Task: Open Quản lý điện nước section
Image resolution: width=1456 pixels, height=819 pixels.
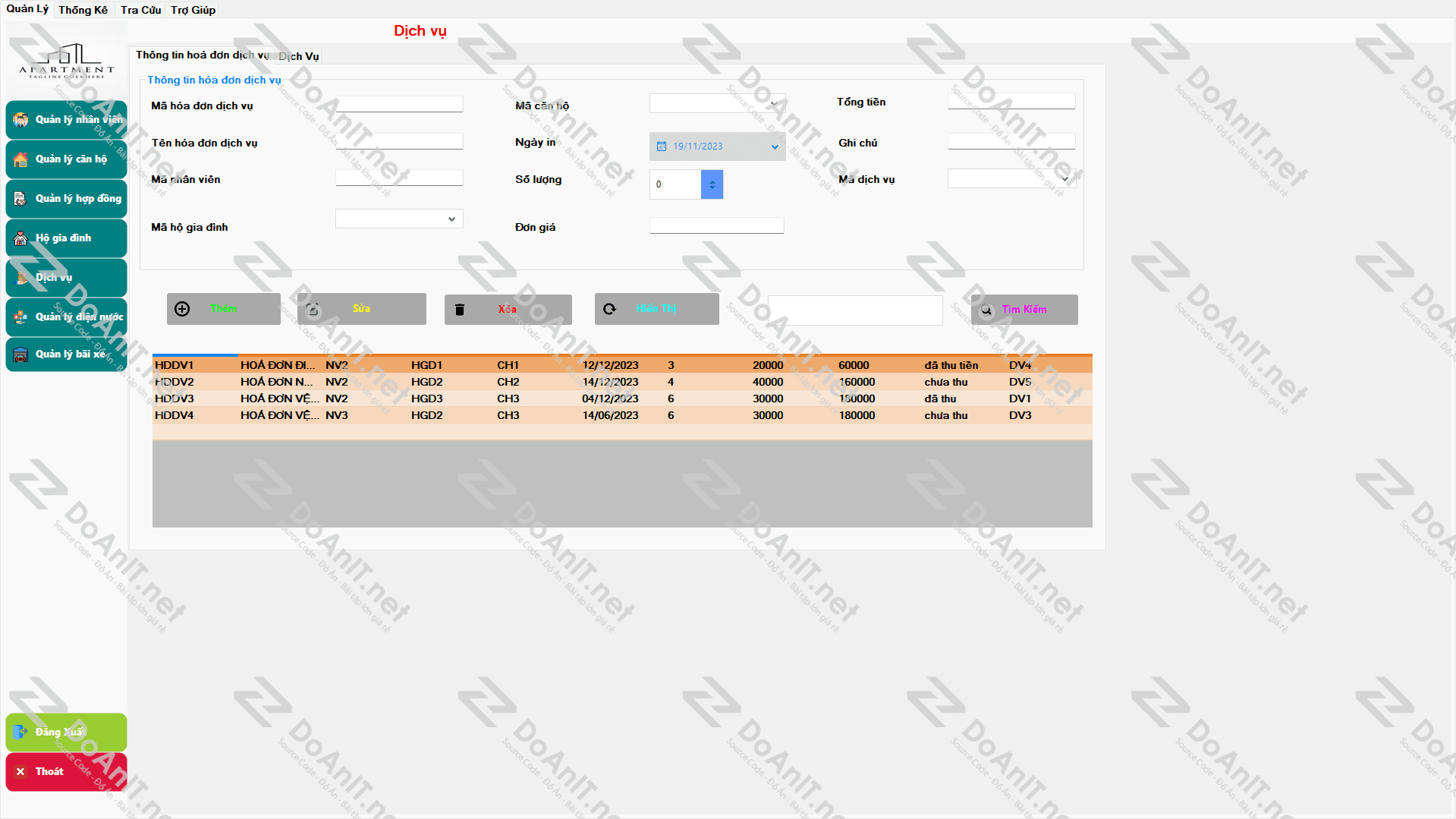Action: [67, 317]
